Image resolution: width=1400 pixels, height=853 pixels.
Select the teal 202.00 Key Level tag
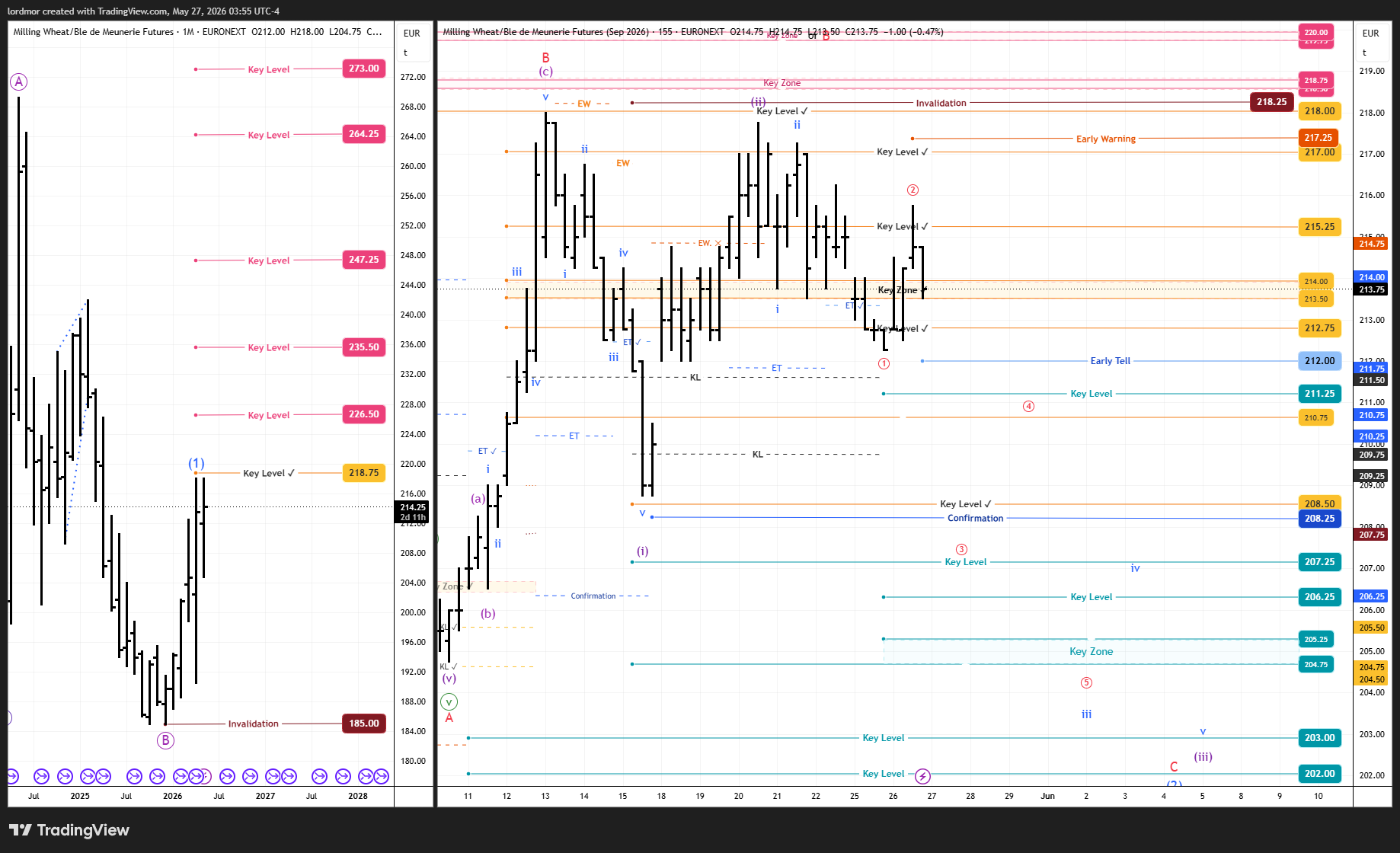click(1320, 774)
